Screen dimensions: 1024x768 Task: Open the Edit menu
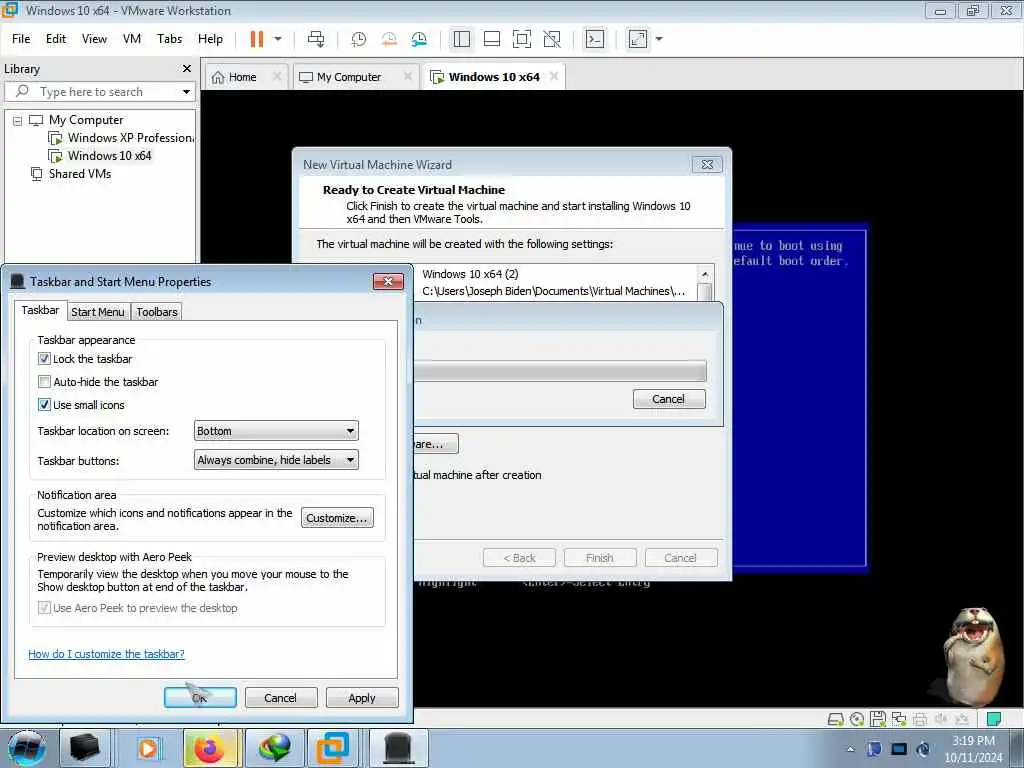[56, 39]
